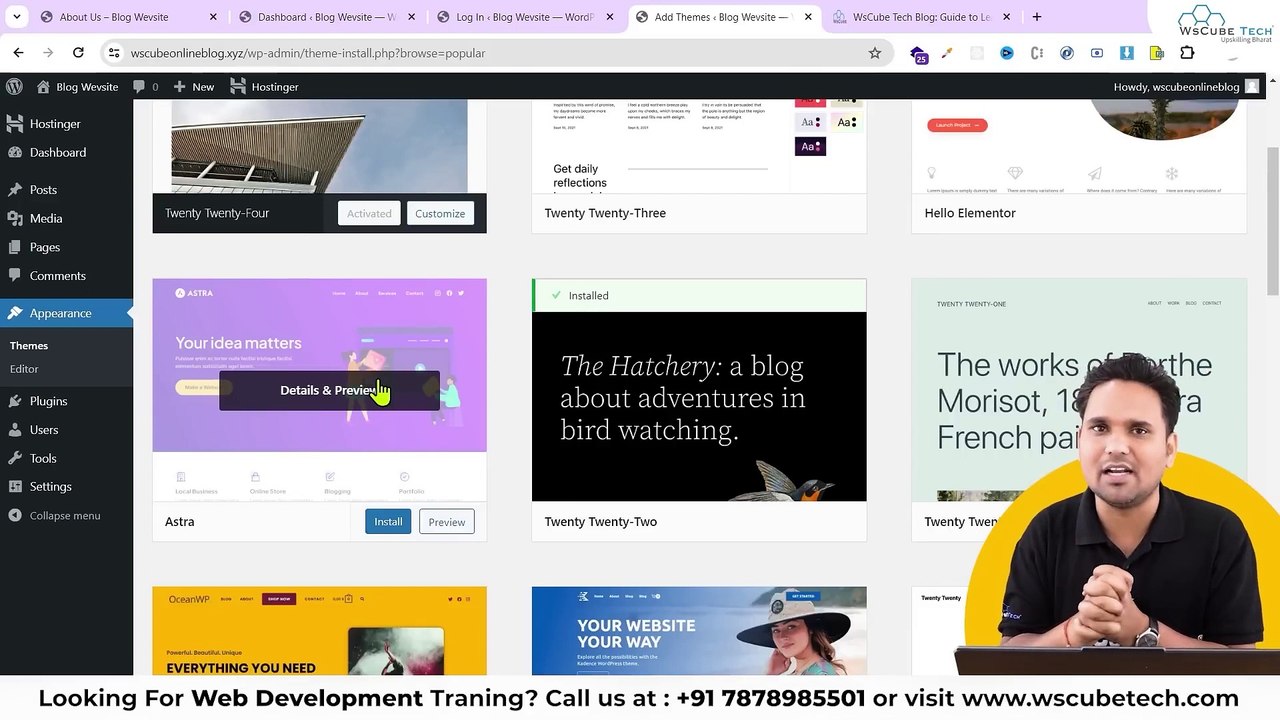This screenshot has height=720, width=1280.
Task: Open Howdy, wscubeonlineblog account menu
Action: tap(1186, 87)
